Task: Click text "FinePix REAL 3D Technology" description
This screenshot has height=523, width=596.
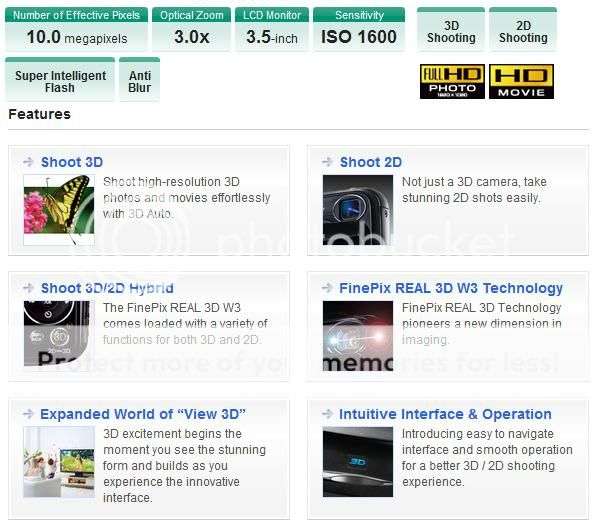Action: [482, 307]
